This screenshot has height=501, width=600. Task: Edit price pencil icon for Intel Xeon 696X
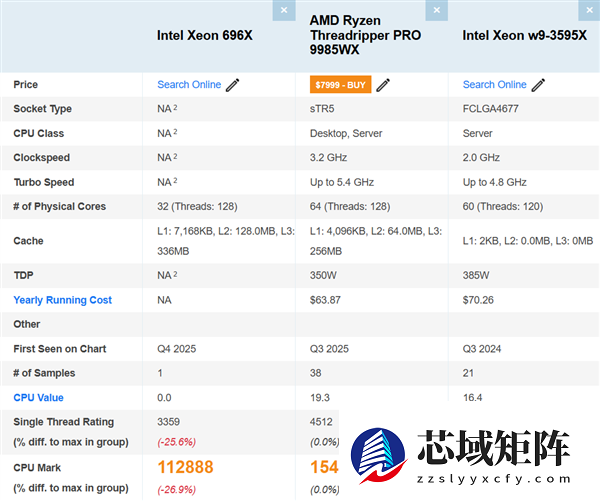(232, 85)
